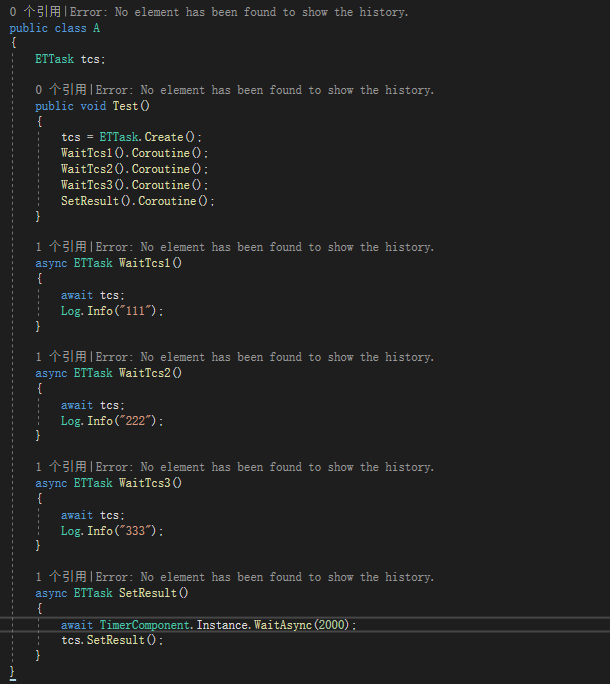Click the history error message above WaitTcs2 method
The height and width of the screenshot is (684, 610).
(265, 357)
